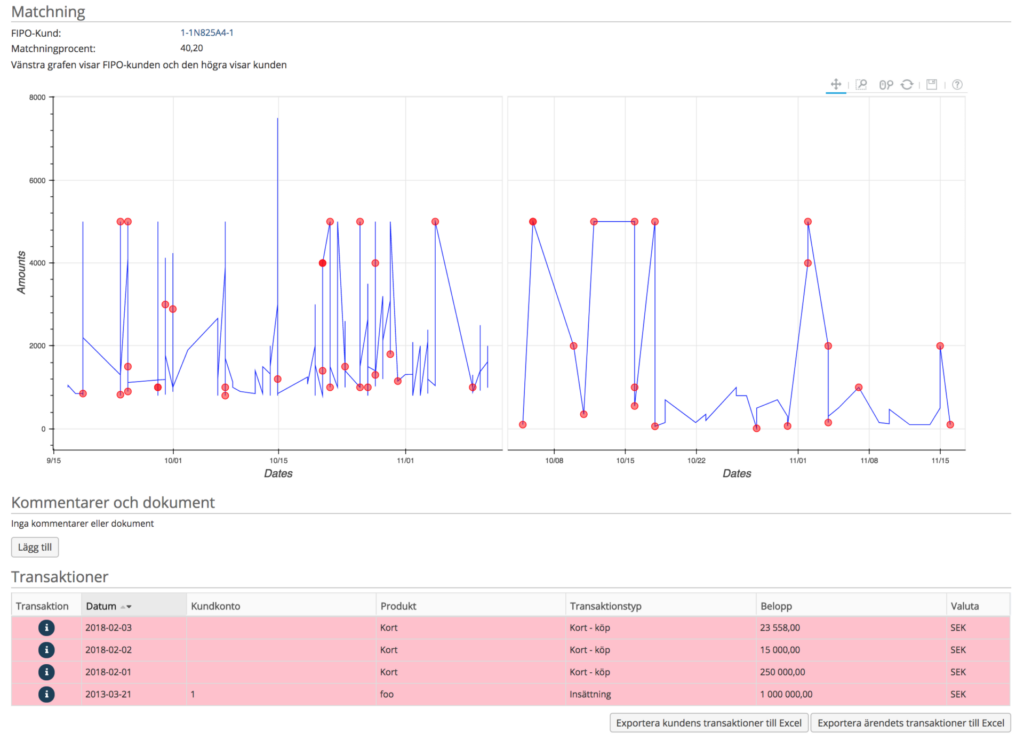Select the 250 000,00 amount cell
Image resolution: width=1024 pixels, height=741 pixels.
(x=851, y=672)
